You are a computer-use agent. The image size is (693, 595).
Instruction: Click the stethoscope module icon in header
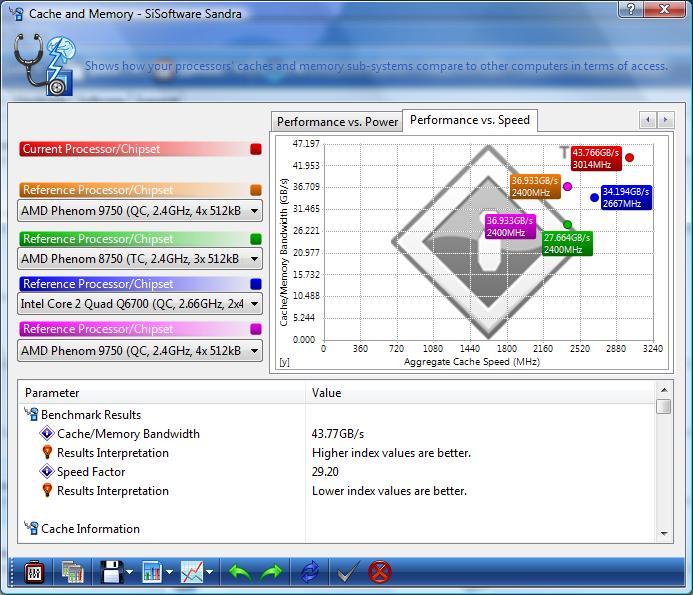pyautogui.click(x=43, y=65)
